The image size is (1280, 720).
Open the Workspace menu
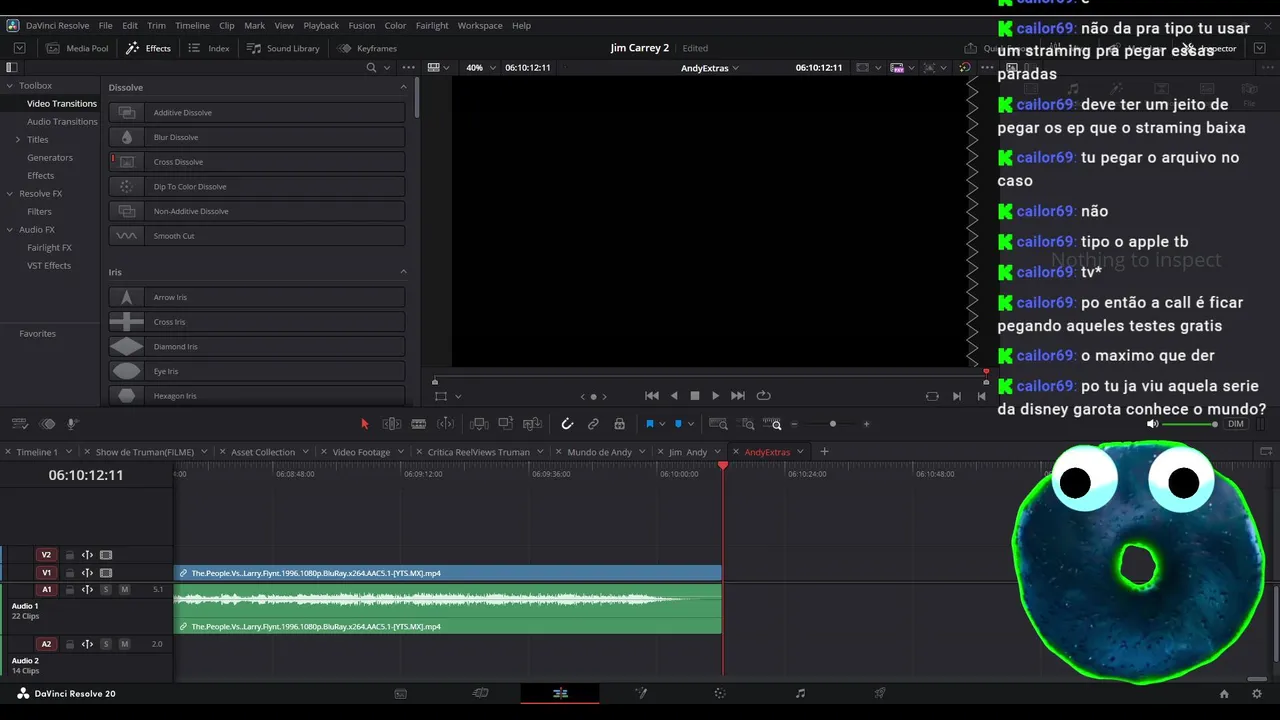[x=480, y=25]
